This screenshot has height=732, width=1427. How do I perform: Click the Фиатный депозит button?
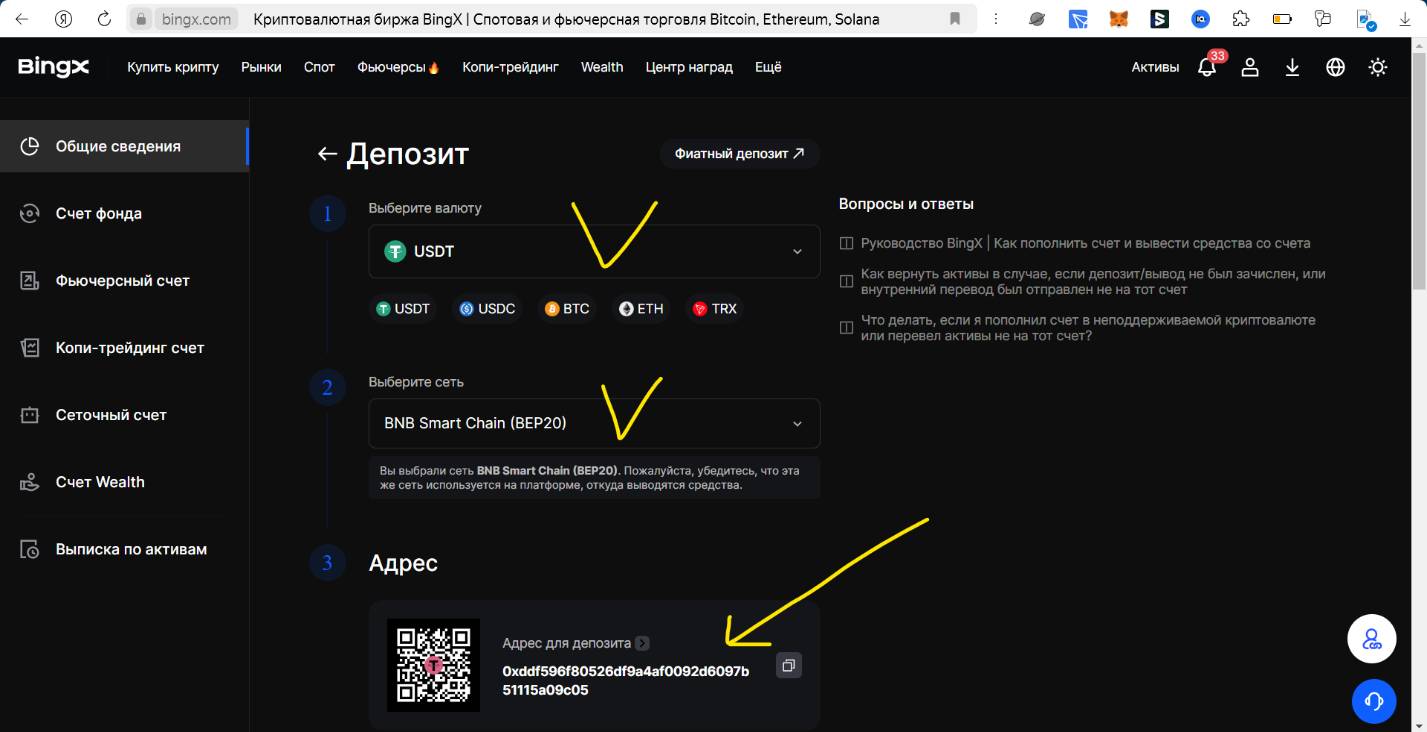tap(739, 153)
